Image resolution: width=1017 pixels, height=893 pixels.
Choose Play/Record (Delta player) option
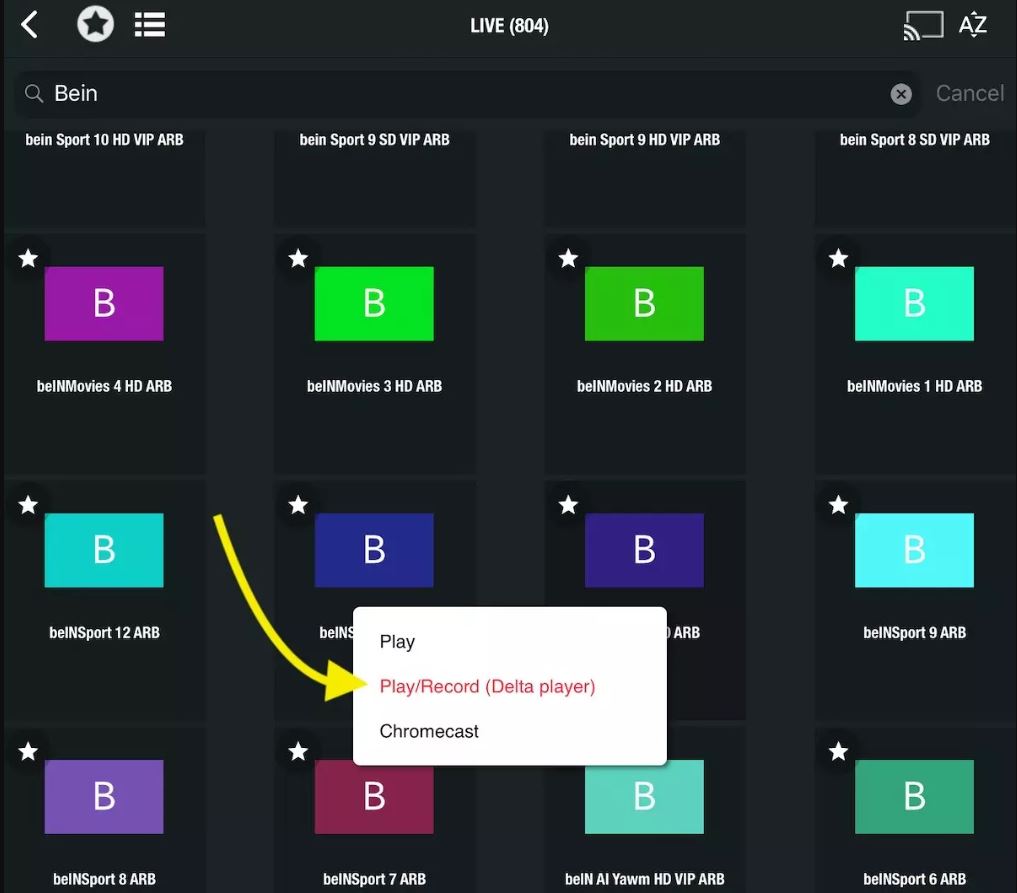point(487,687)
